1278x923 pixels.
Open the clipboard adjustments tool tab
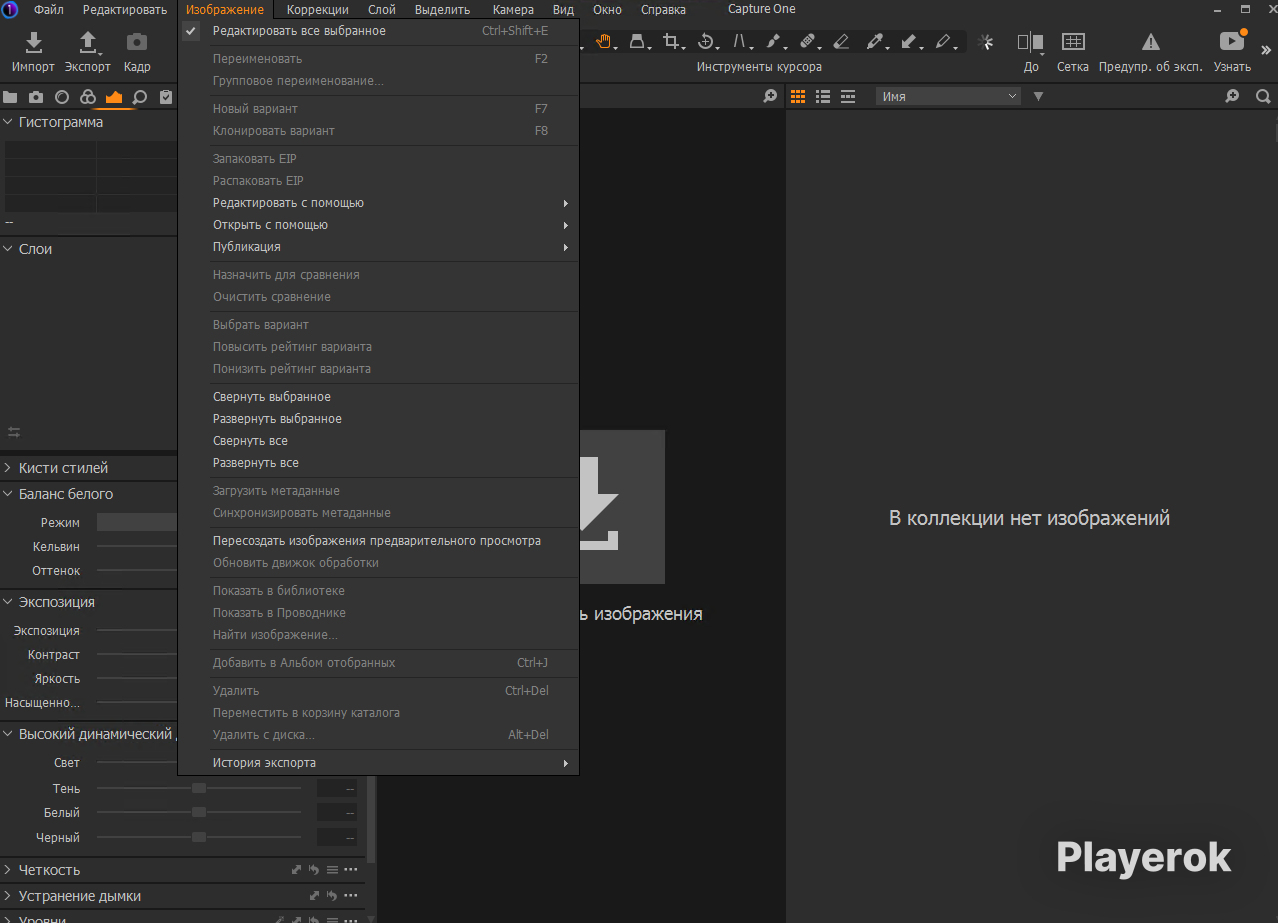[166, 97]
